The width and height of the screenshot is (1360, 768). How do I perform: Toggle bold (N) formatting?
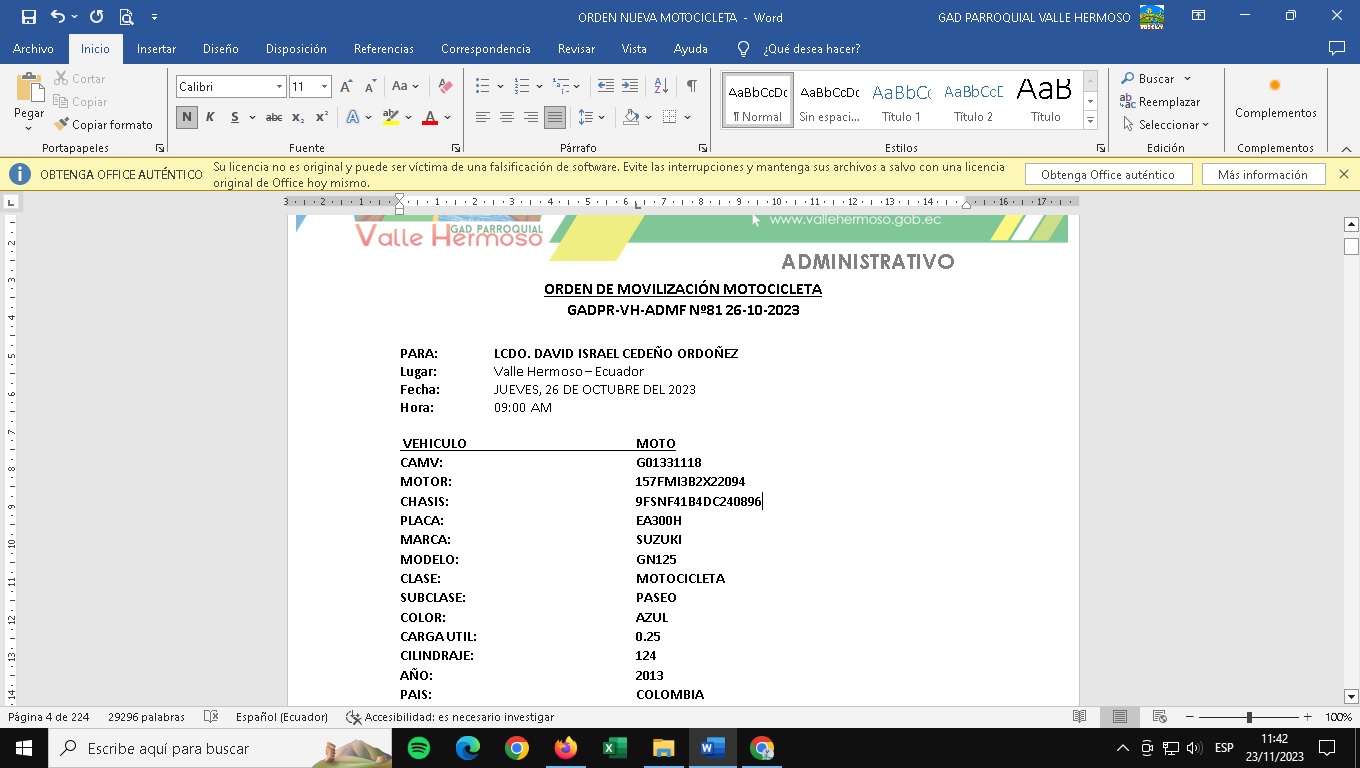pos(187,117)
